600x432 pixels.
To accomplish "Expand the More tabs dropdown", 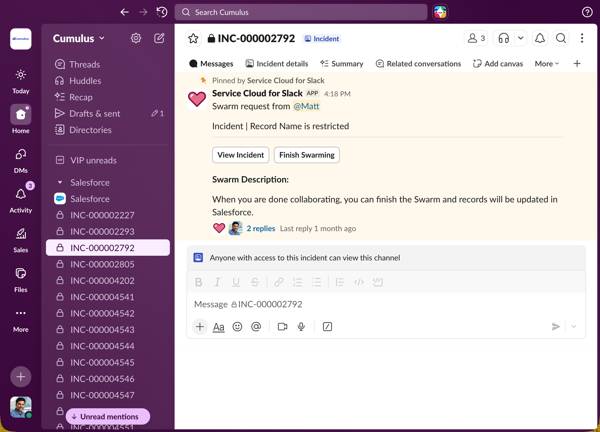I will click(547, 64).
